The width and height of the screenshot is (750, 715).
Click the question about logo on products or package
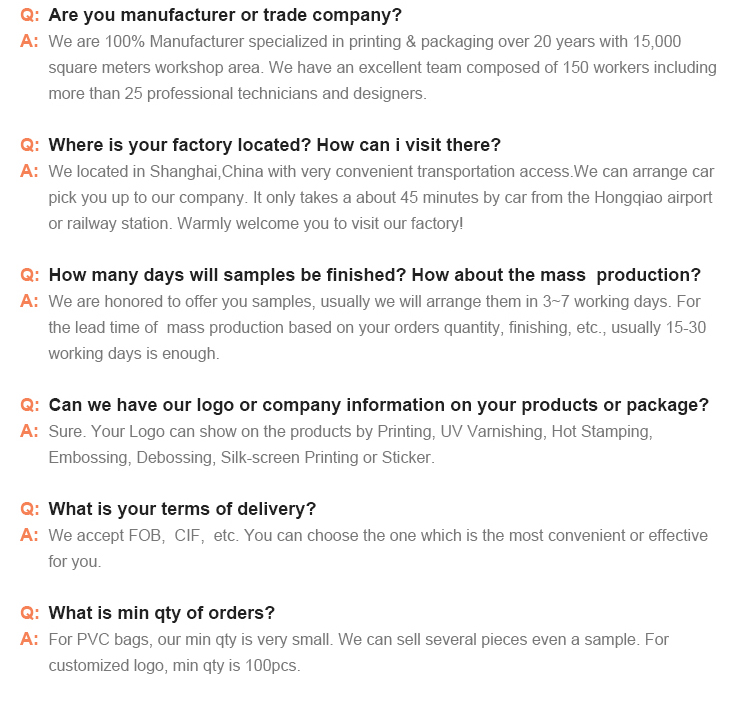(378, 405)
